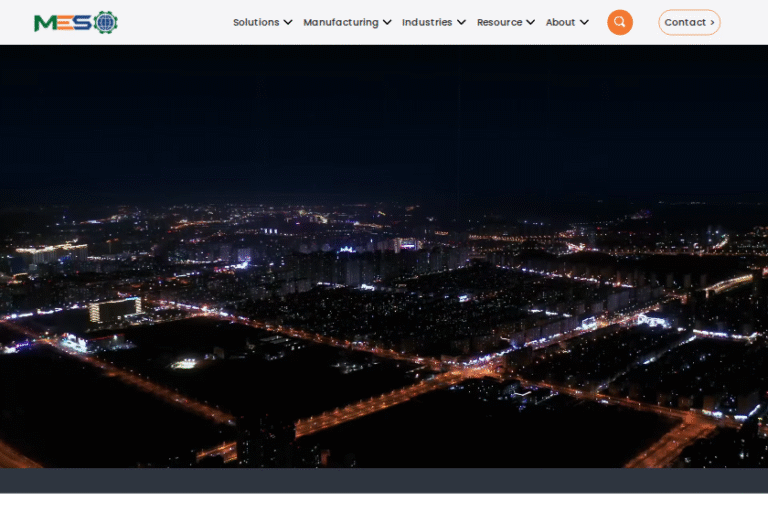This screenshot has height=512, width=768.
Task: Open search with the orange magnifier icon
Action: tap(620, 22)
